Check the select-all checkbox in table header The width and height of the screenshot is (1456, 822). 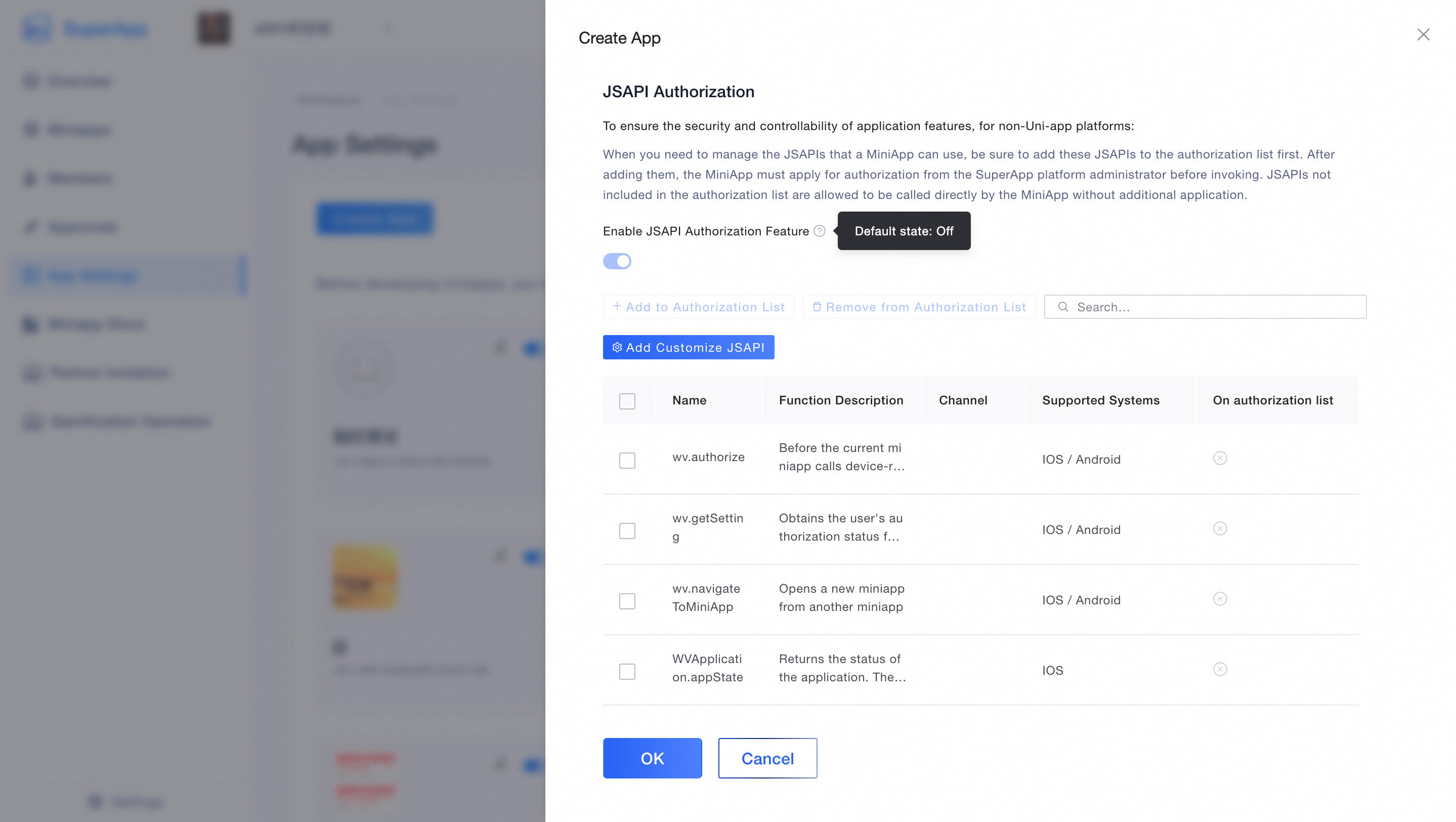tap(627, 401)
